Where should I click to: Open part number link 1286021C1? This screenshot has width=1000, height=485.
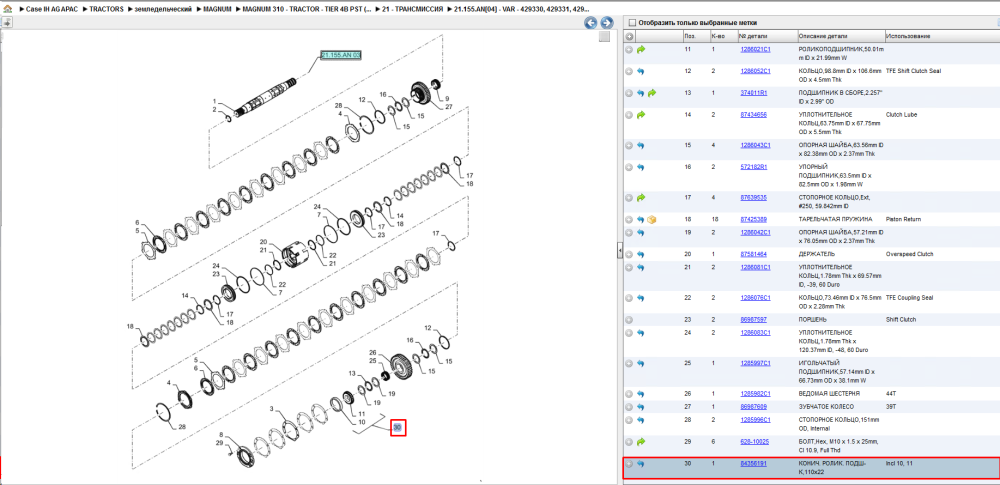(x=755, y=49)
